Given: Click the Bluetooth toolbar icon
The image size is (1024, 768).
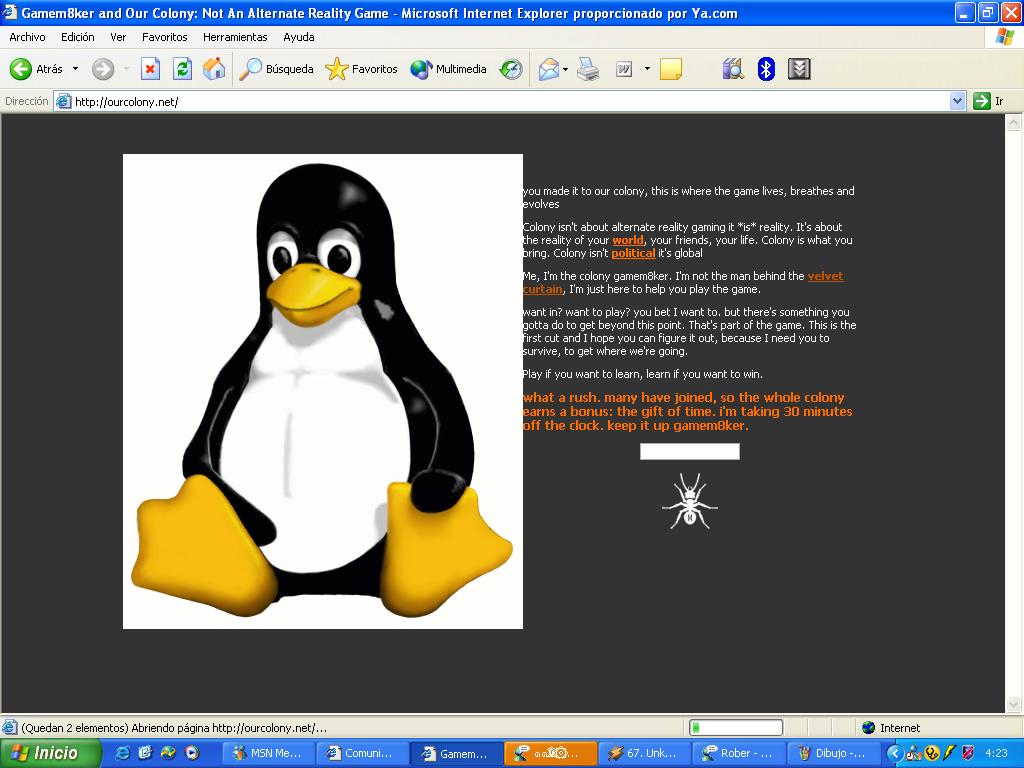Looking at the screenshot, I should pyautogui.click(x=766, y=69).
